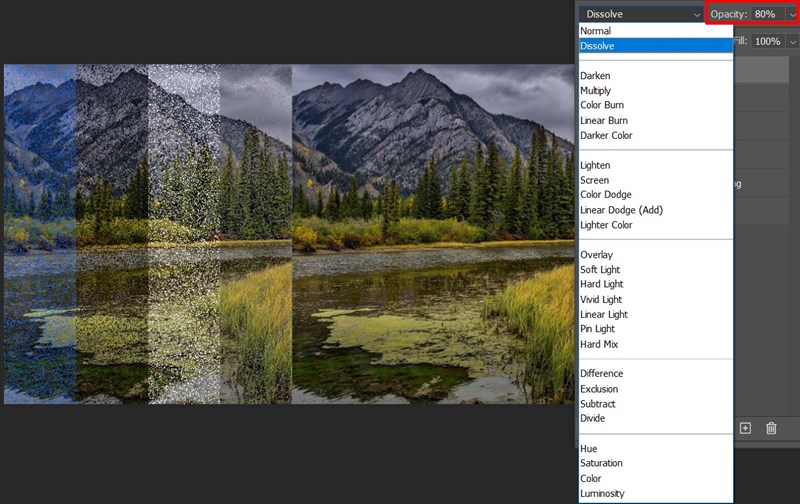Open the Dissolve blend mode dropdown
The width and height of the screenshot is (800, 504).
tap(642, 14)
